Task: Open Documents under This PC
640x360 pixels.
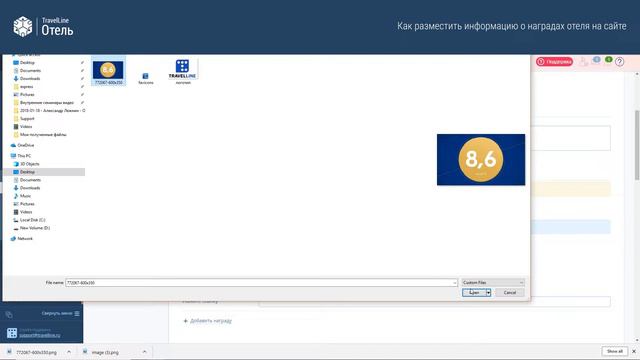Action: 30,180
